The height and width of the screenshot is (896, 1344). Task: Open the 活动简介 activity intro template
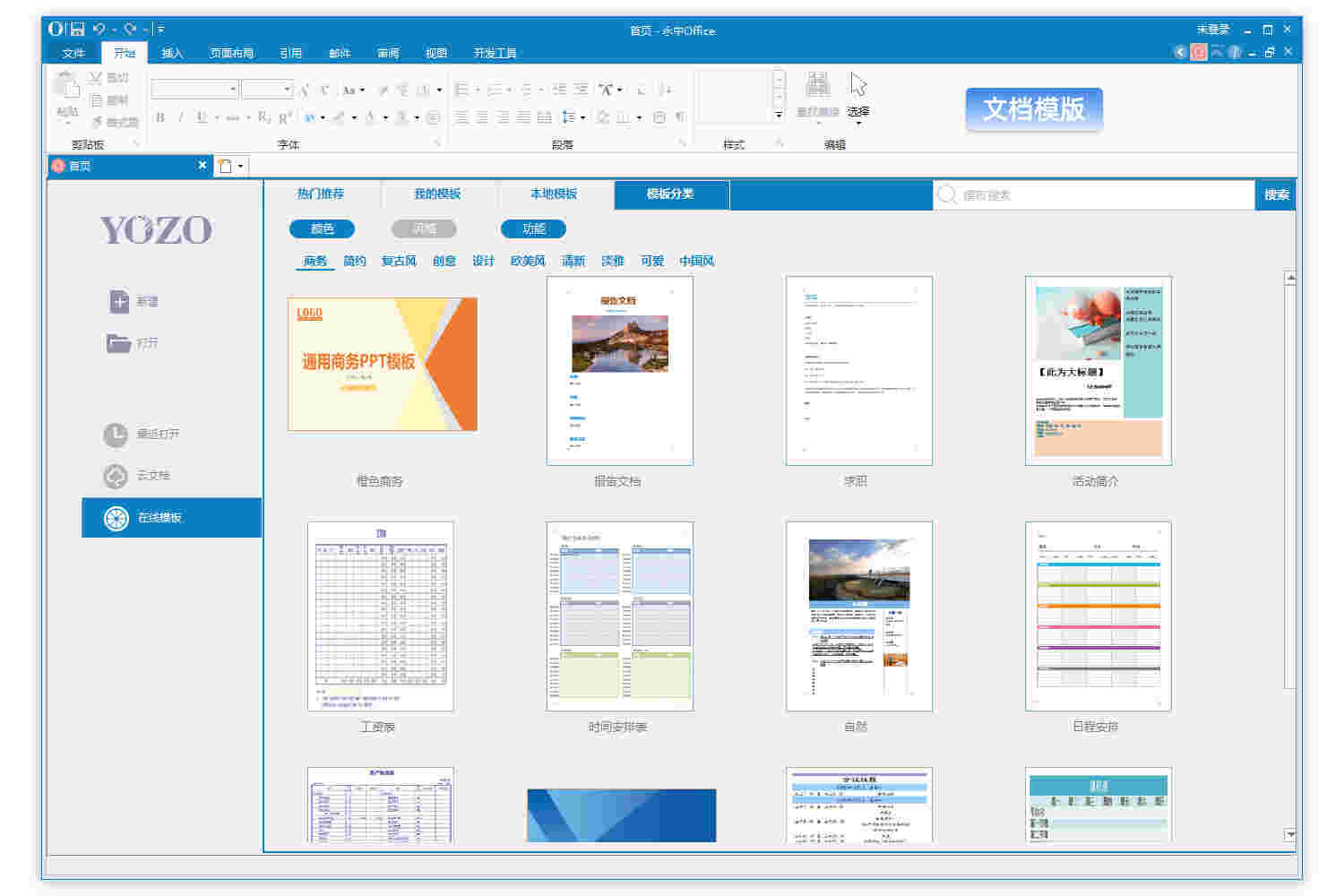point(1098,371)
